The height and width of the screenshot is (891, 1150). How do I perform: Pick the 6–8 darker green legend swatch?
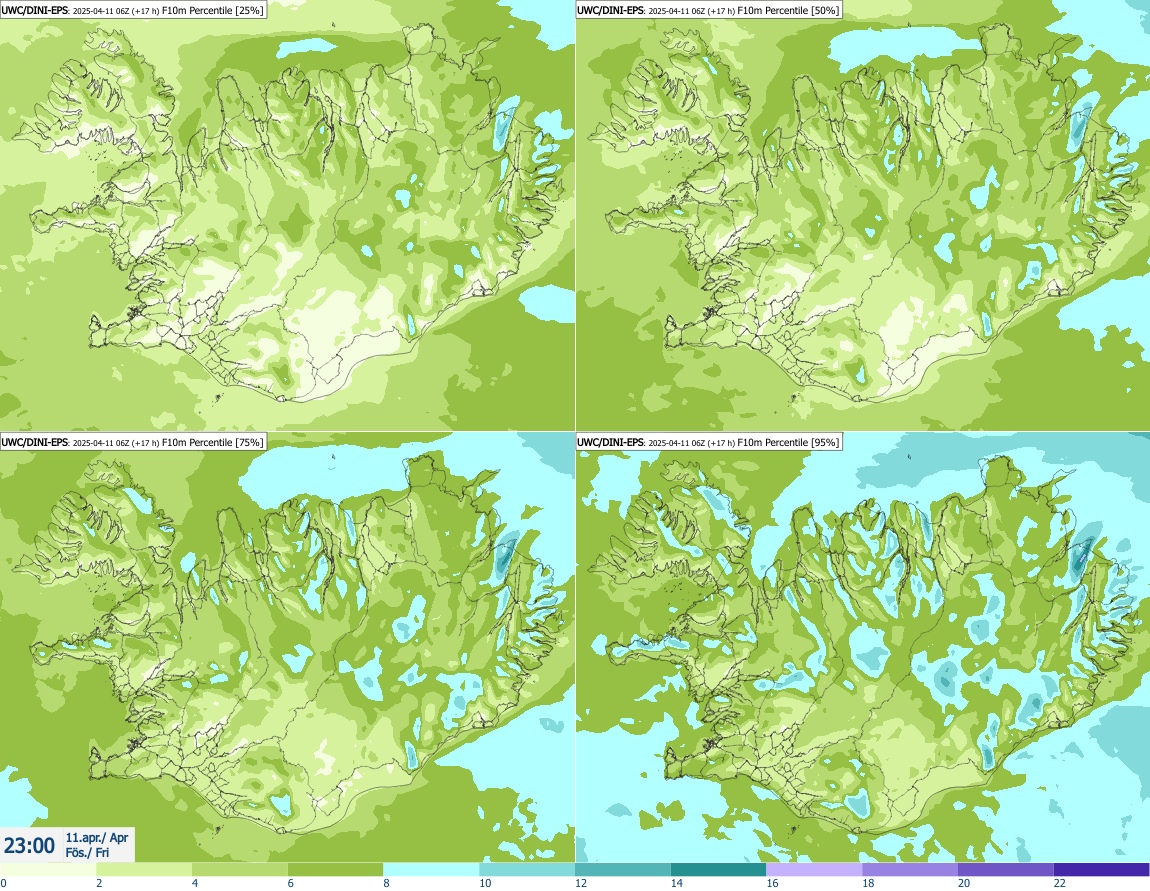tap(335, 870)
